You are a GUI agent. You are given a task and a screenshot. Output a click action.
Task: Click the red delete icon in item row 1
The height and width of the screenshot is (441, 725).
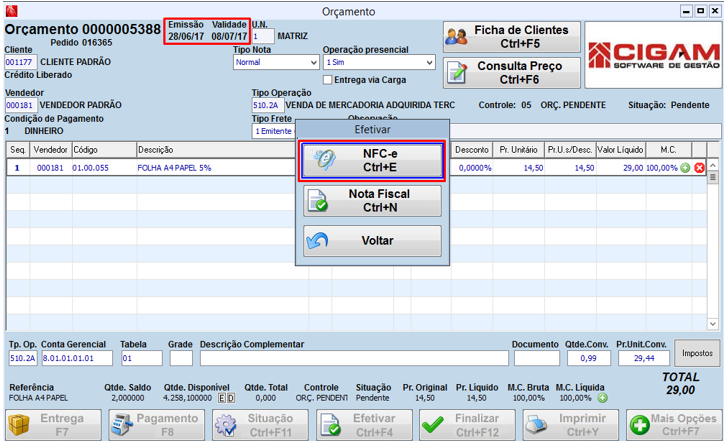pyautogui.click(x=699, y=168)
